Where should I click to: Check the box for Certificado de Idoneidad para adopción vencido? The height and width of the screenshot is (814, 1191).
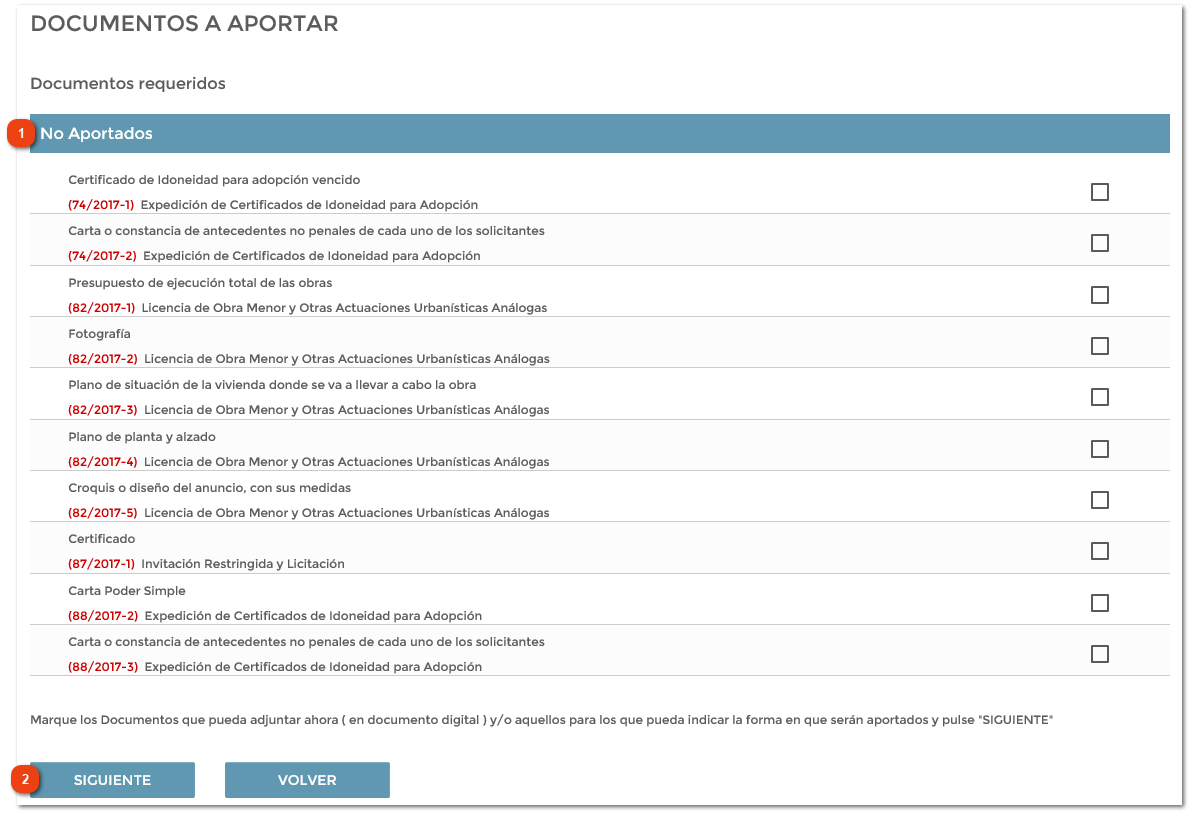pos(1100,191)
